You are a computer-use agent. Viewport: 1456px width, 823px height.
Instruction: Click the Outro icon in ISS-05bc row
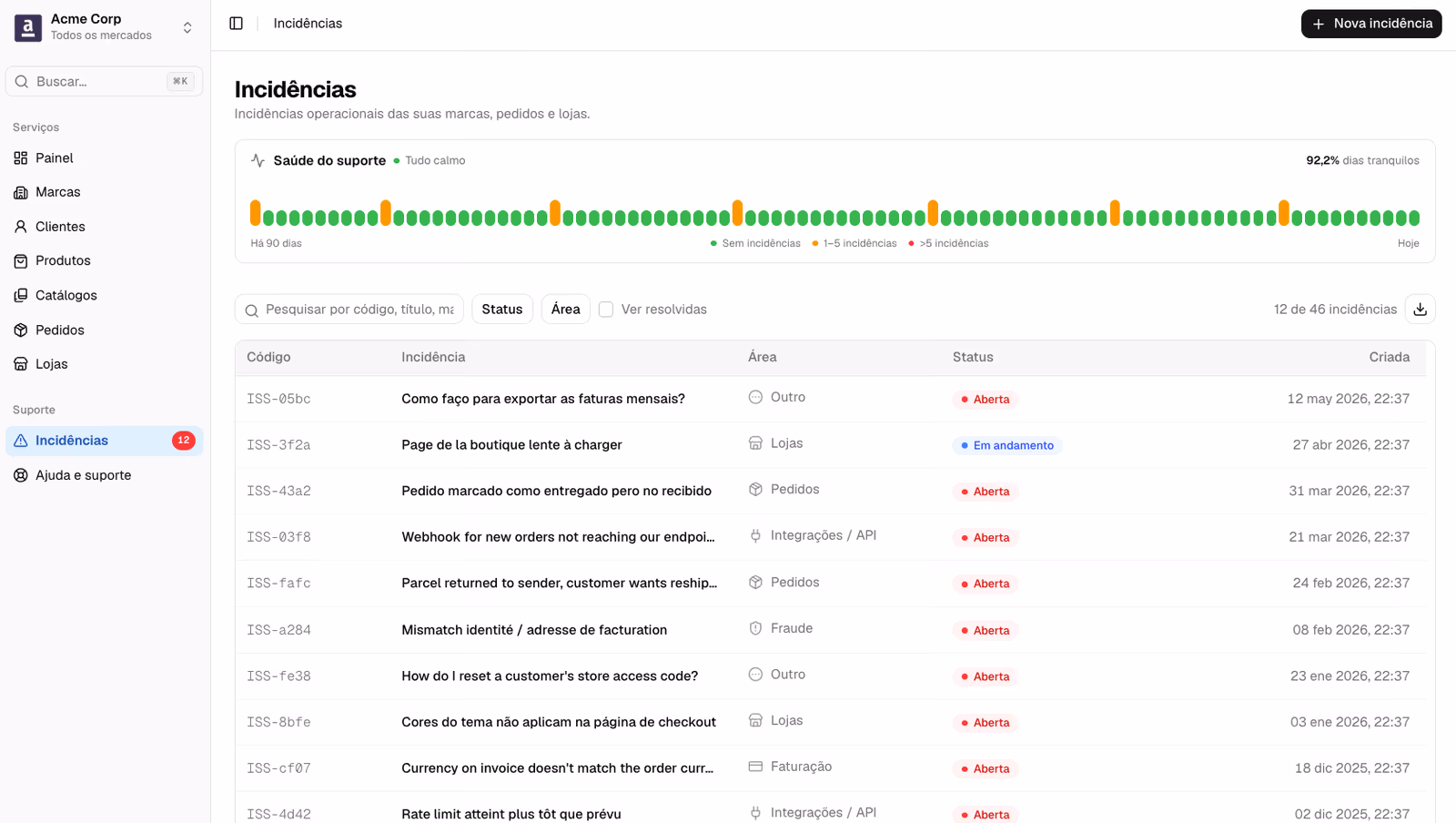pyautogui.click(x=755, y=397)
